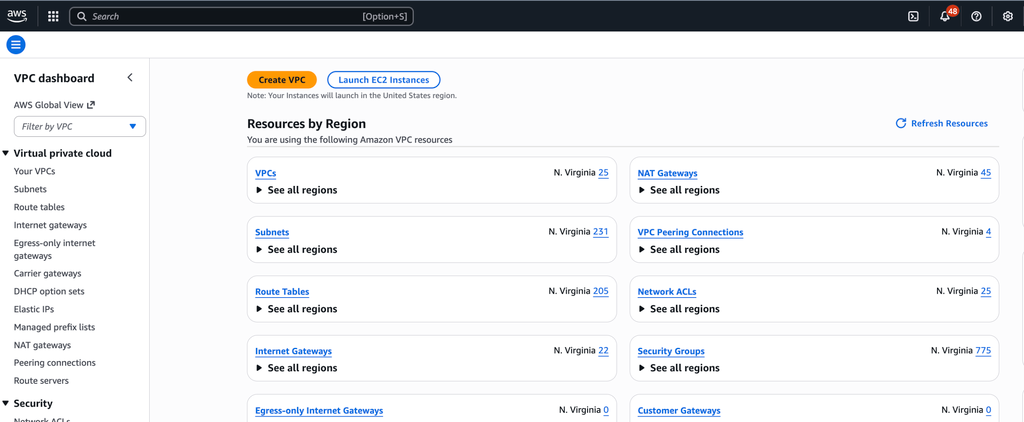Image resolution: width=1024 pixels, height=422 pixels.
Task: Click the Create VPC button
Action: click(x=281, y=80)
